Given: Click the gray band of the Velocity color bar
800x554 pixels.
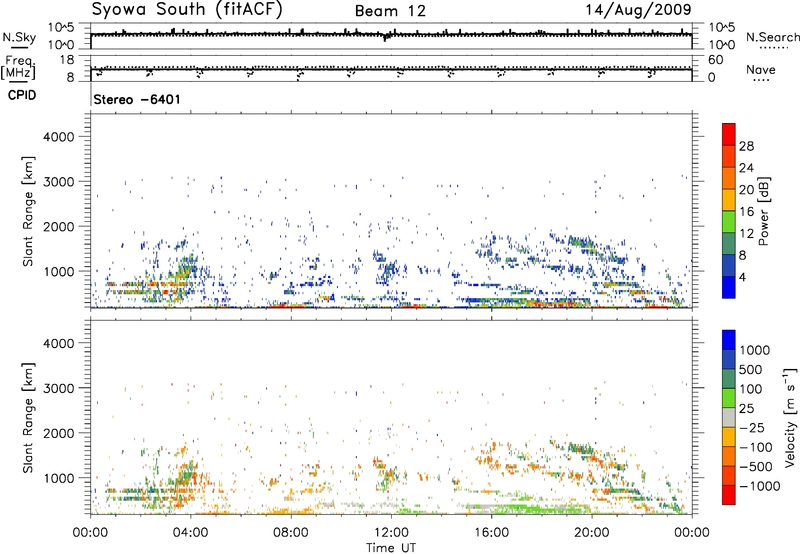Looking at the screenshot, I should 729,418.
